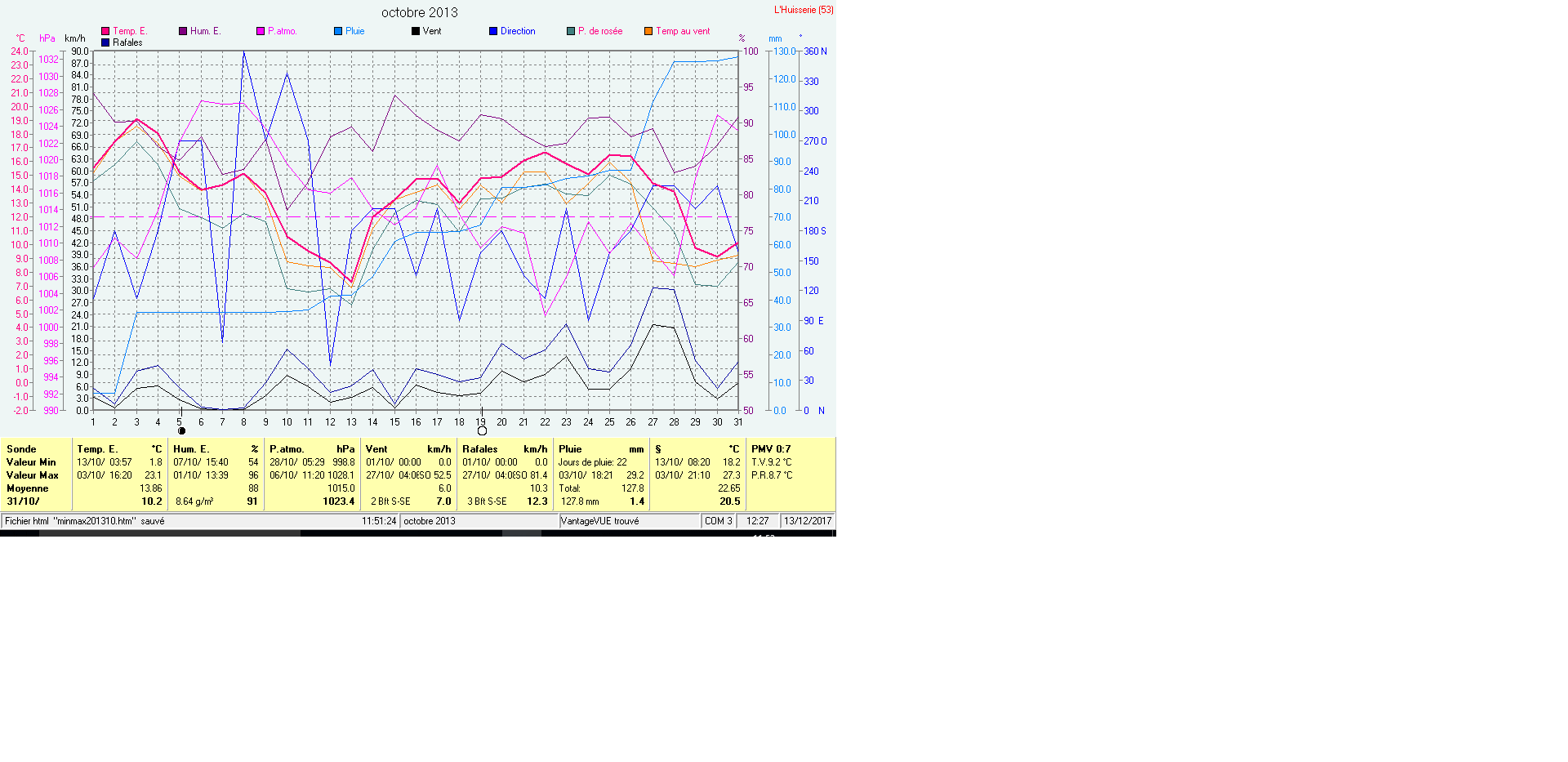Click the Temp. E. red legend swatch
1568x762 pixels.
click(105, 31)
